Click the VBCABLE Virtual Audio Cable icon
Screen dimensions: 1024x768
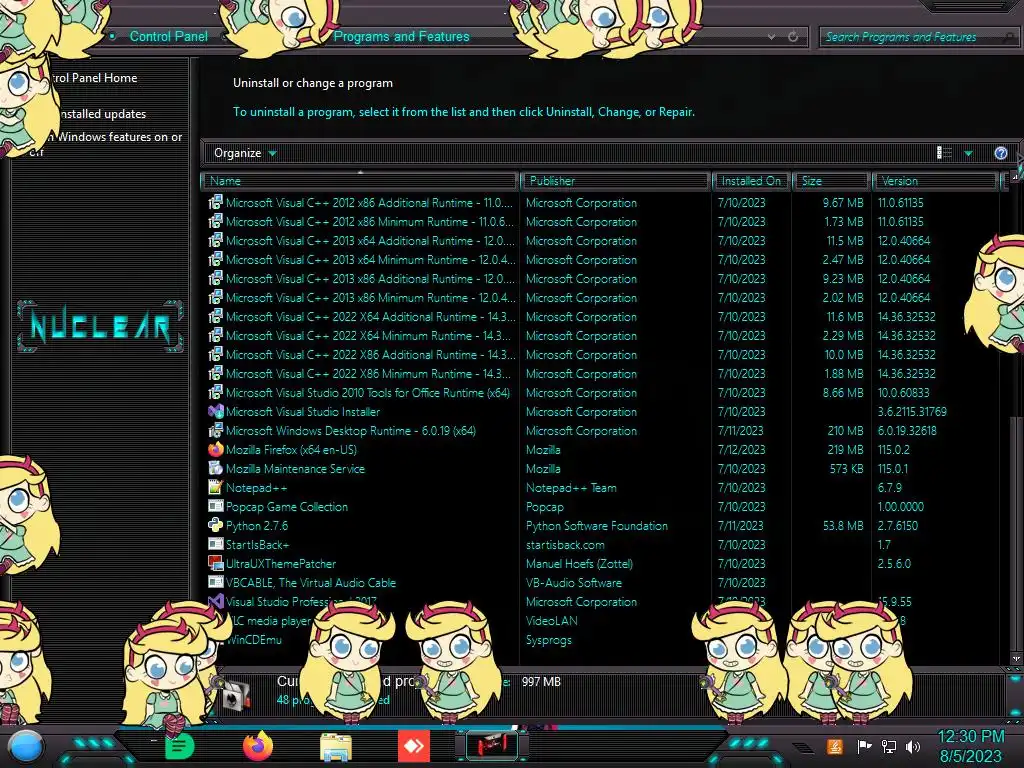pos(216,582)
